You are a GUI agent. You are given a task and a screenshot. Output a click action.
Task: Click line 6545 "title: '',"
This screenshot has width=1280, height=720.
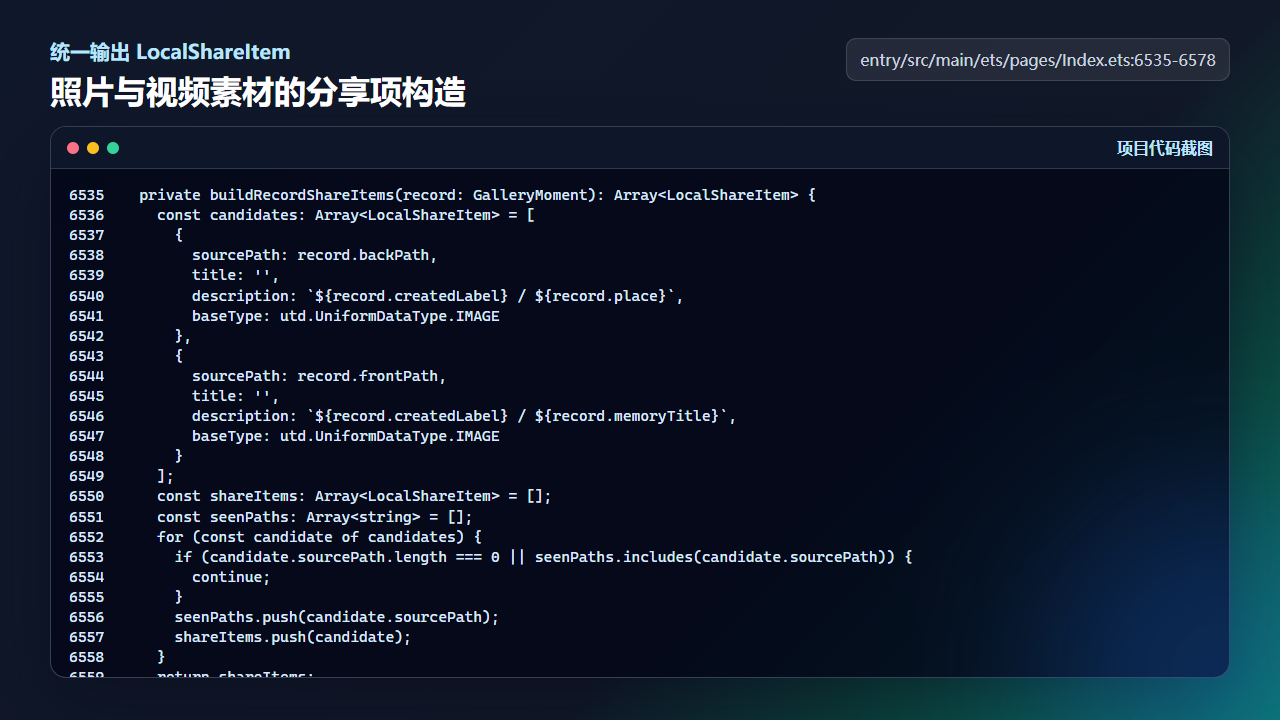236,396
